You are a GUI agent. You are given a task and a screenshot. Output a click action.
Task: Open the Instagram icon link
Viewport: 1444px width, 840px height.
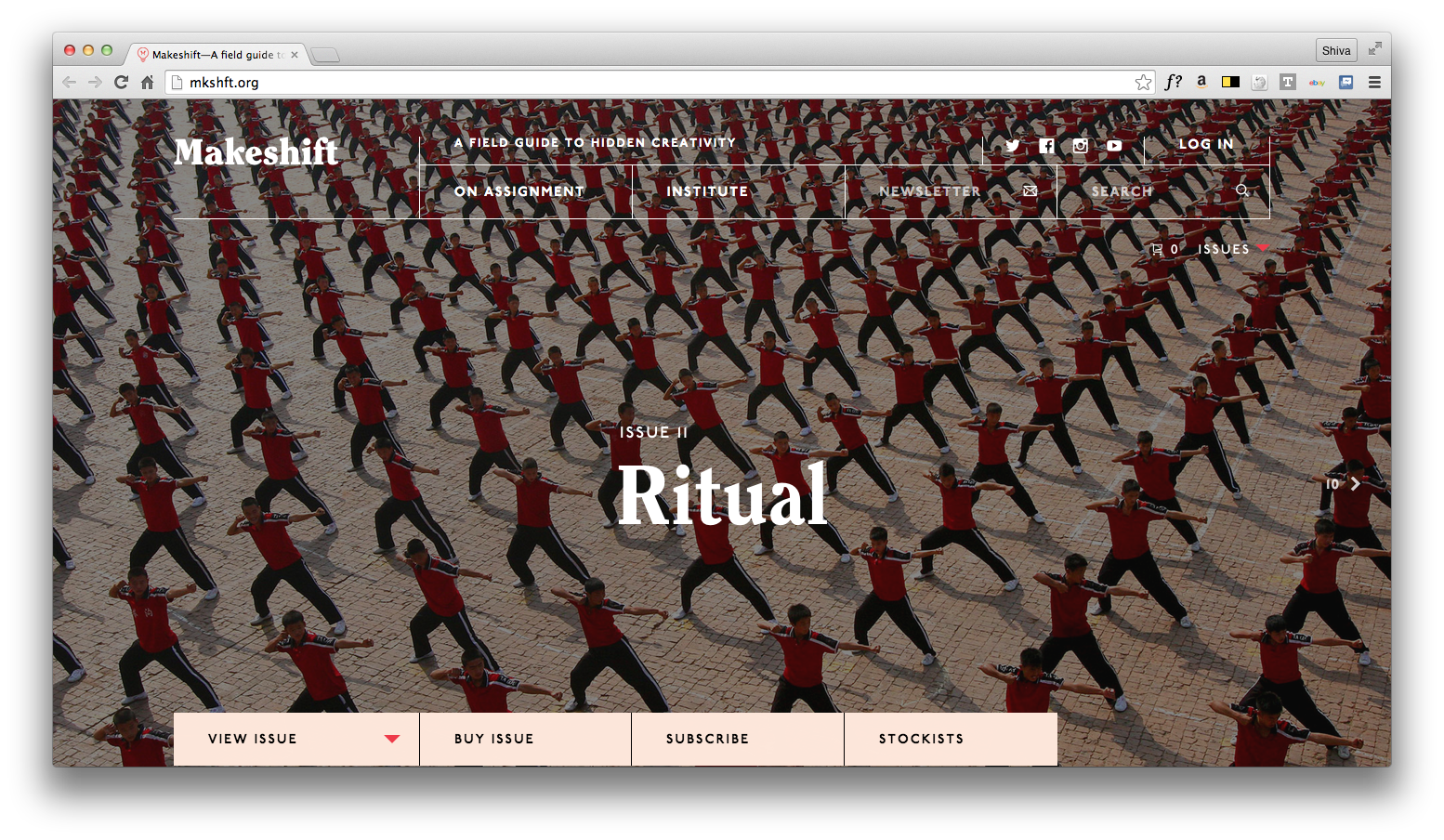click(1080, 146)
